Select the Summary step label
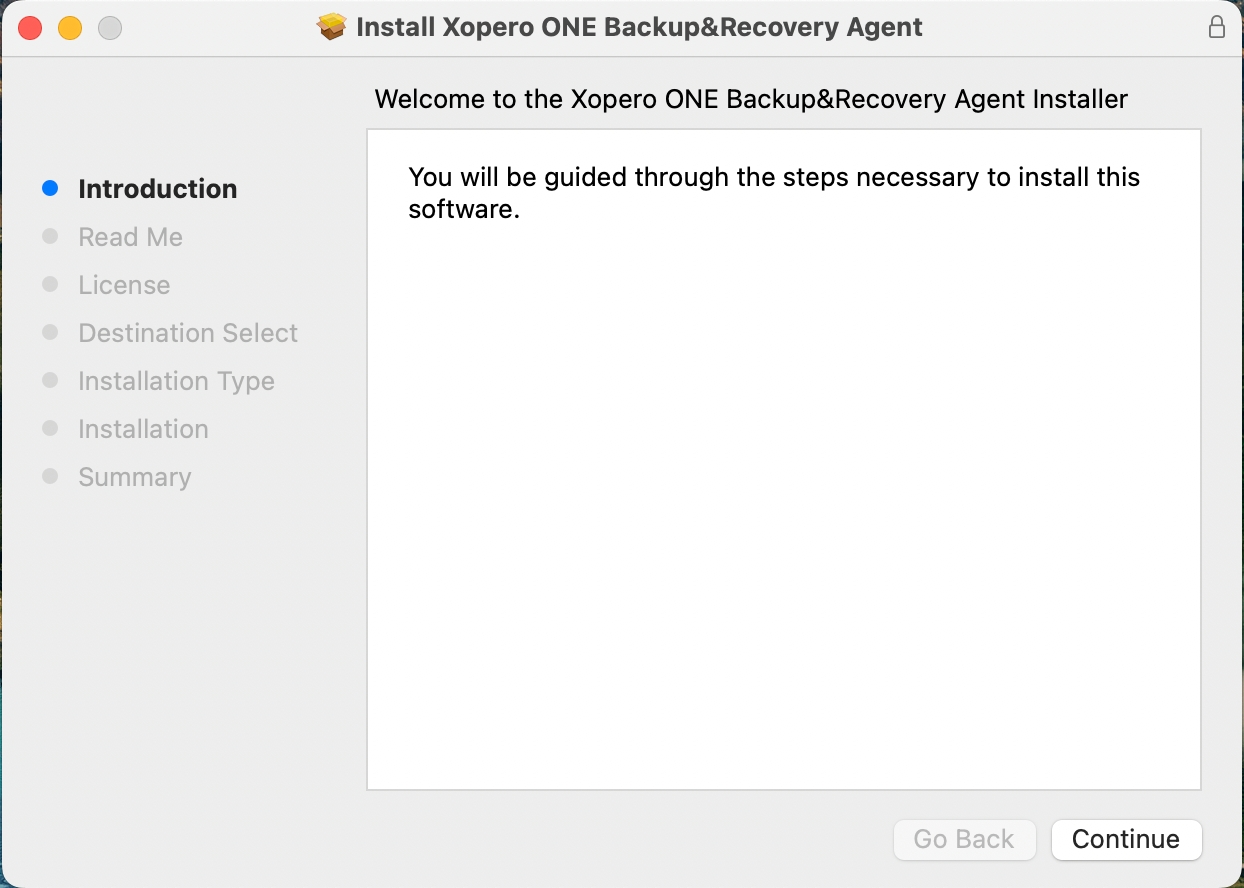Screen dimensions: 1244x888 click(134, 477)
